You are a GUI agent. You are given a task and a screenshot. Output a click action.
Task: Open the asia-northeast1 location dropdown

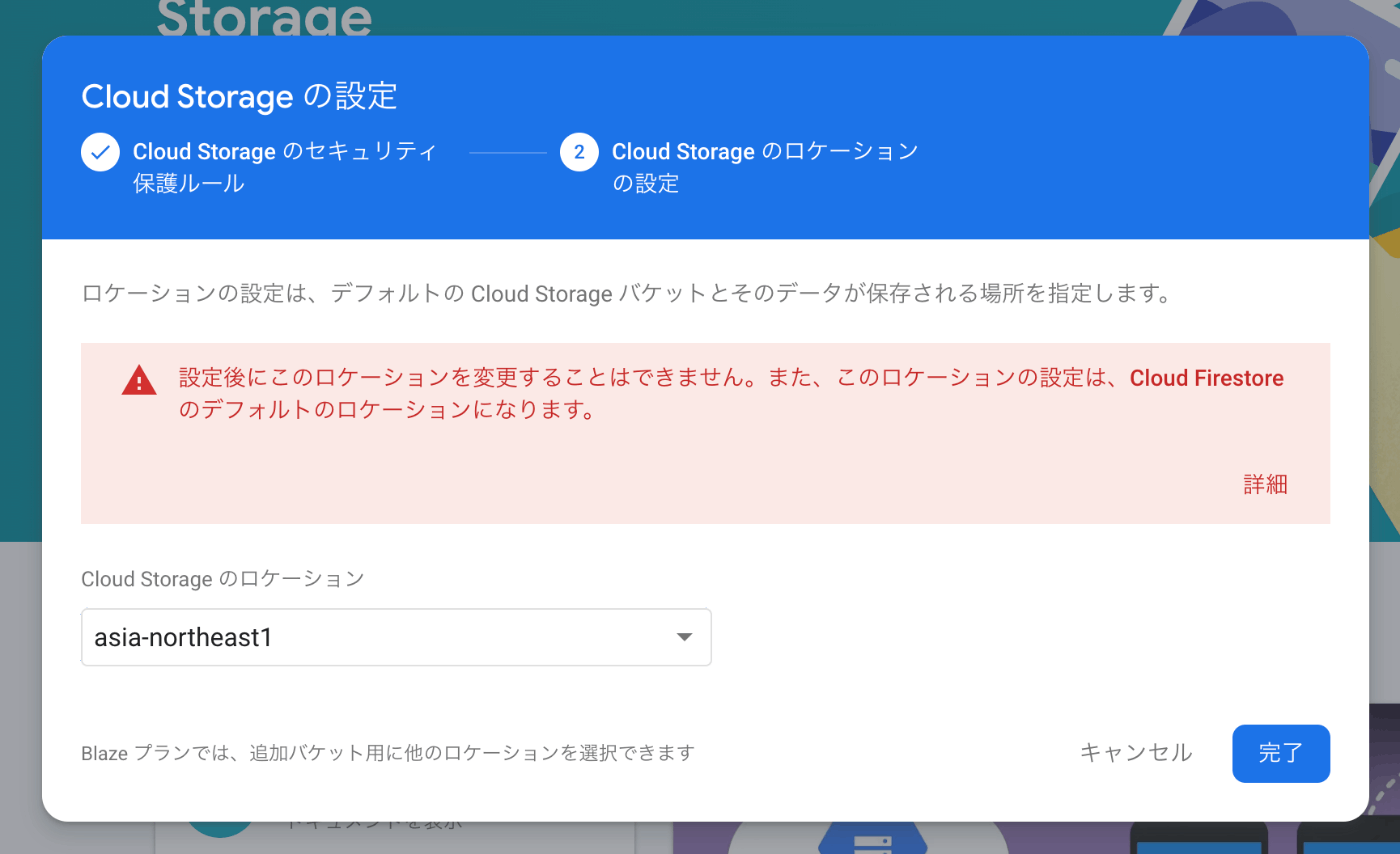(x=396, y=637)
